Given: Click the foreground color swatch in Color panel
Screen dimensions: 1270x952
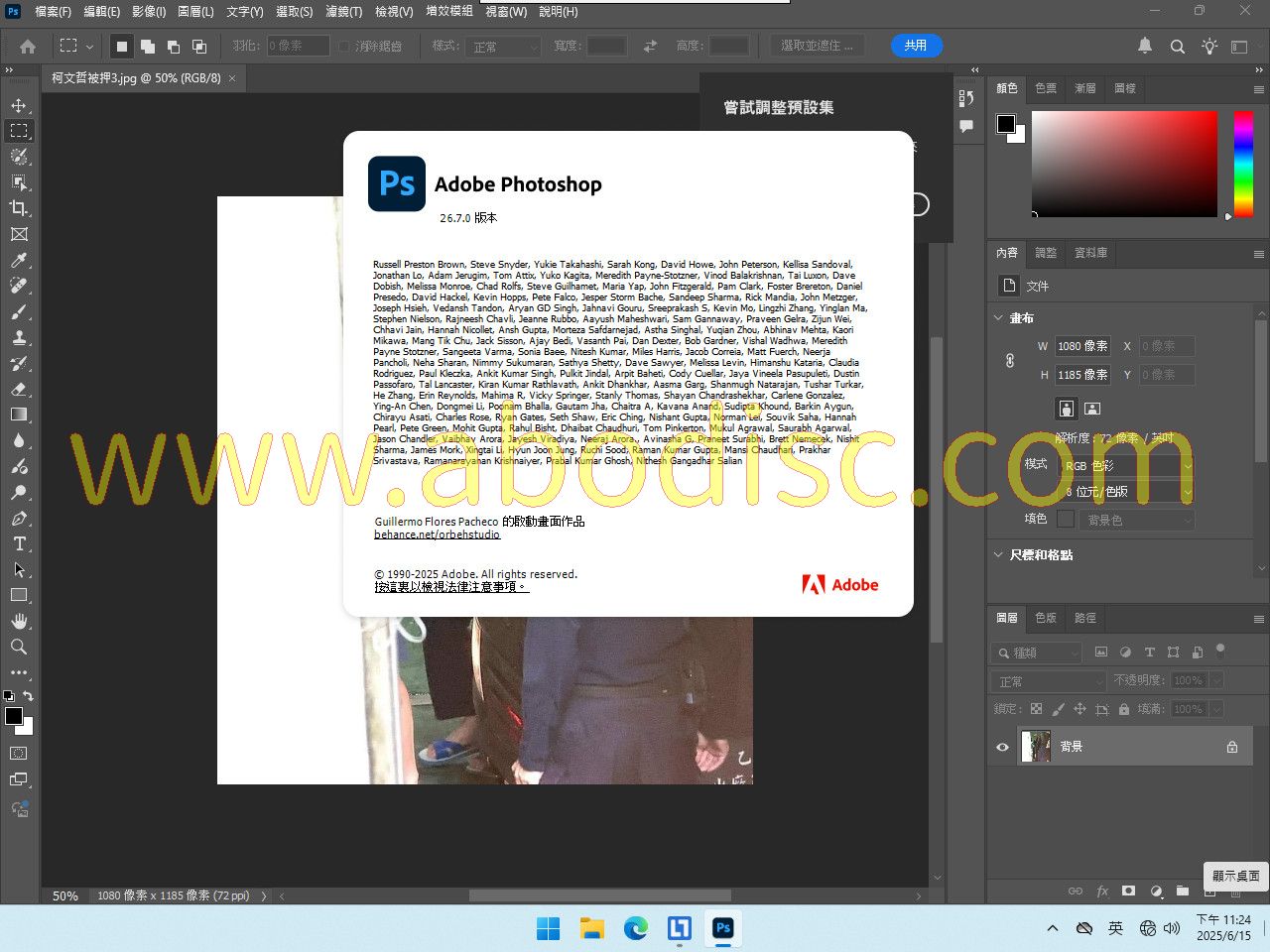Looking at the screenshot, I should click(1006, 123).
